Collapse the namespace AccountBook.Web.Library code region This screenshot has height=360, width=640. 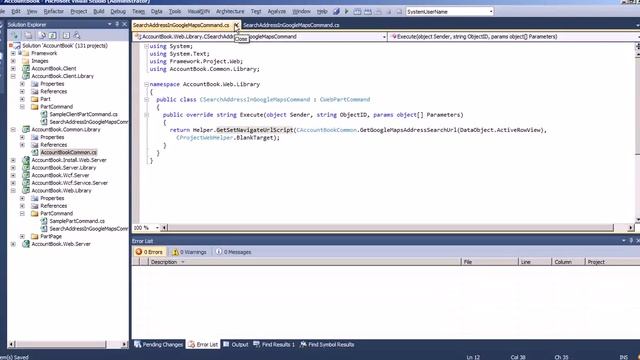[x=146, y=84]
